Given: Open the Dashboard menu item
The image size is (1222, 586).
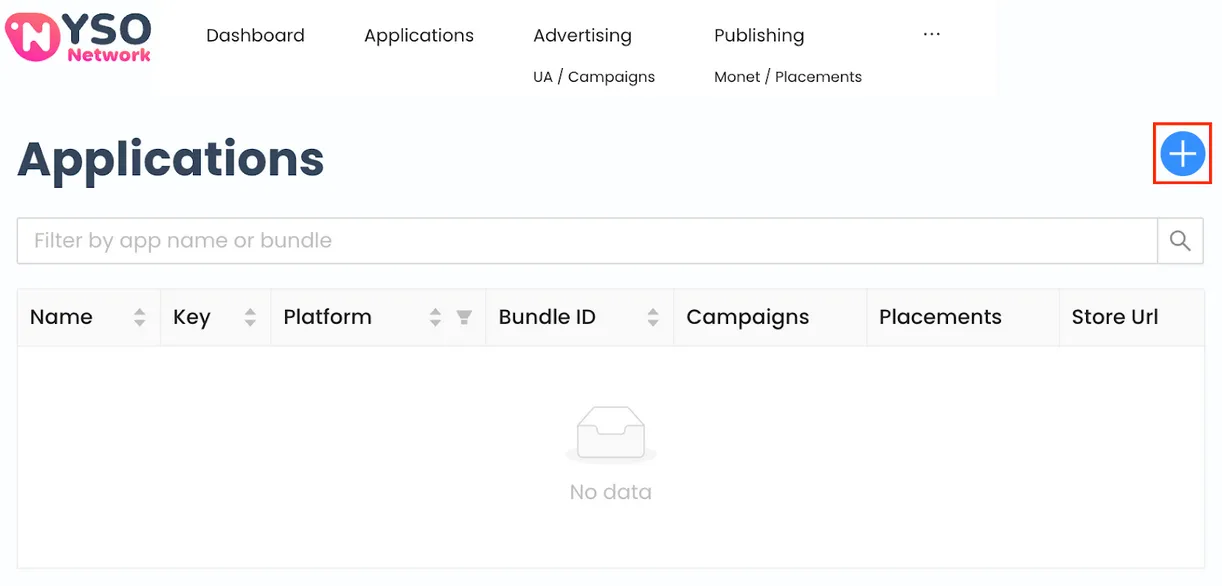Looking at the screenshot, I should point(255,35).
